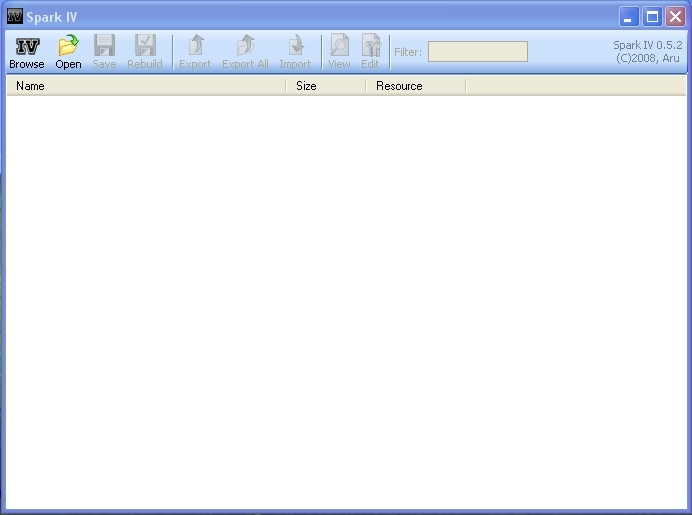Screen dimensions: 692x515
Task: Click the Resource column header
Action: (415, 86)
